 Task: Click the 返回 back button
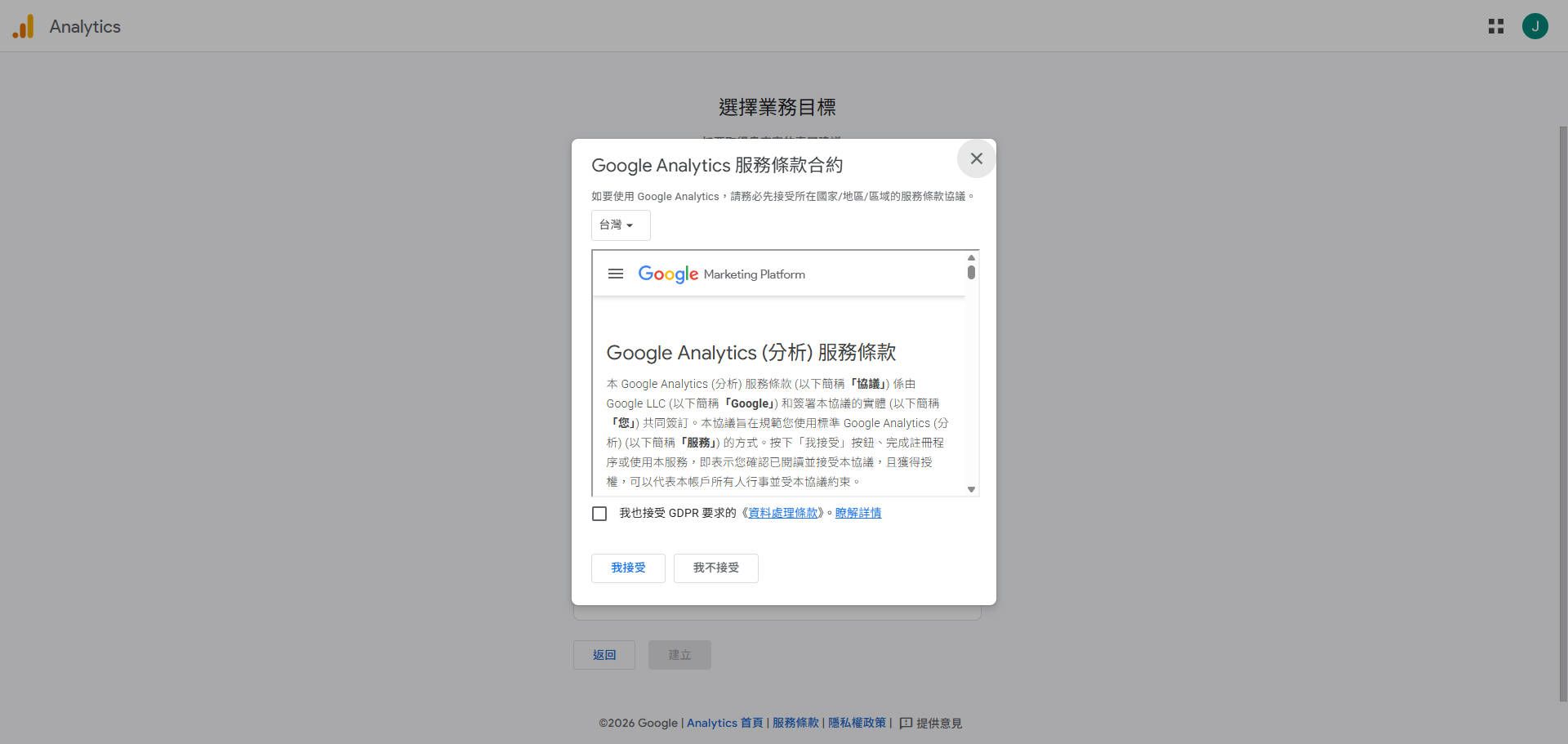click(604, 655)
